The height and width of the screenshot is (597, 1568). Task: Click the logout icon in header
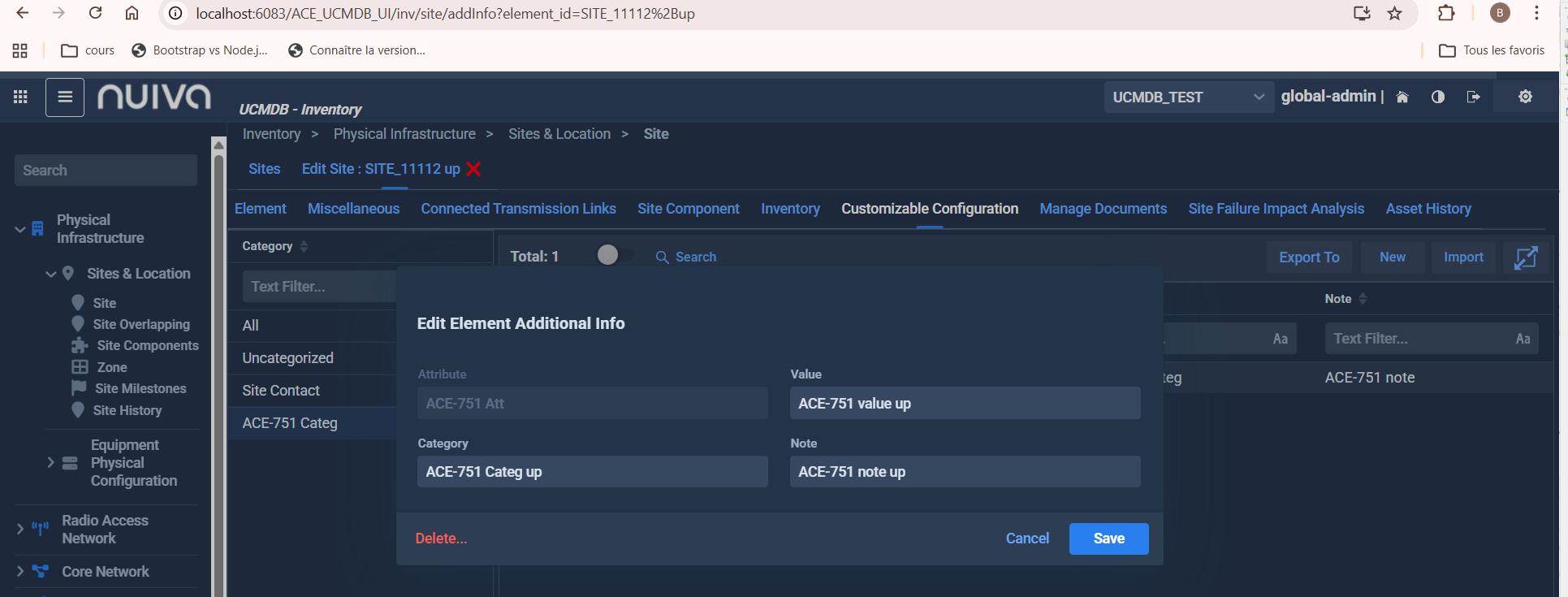pos(1473,97)
